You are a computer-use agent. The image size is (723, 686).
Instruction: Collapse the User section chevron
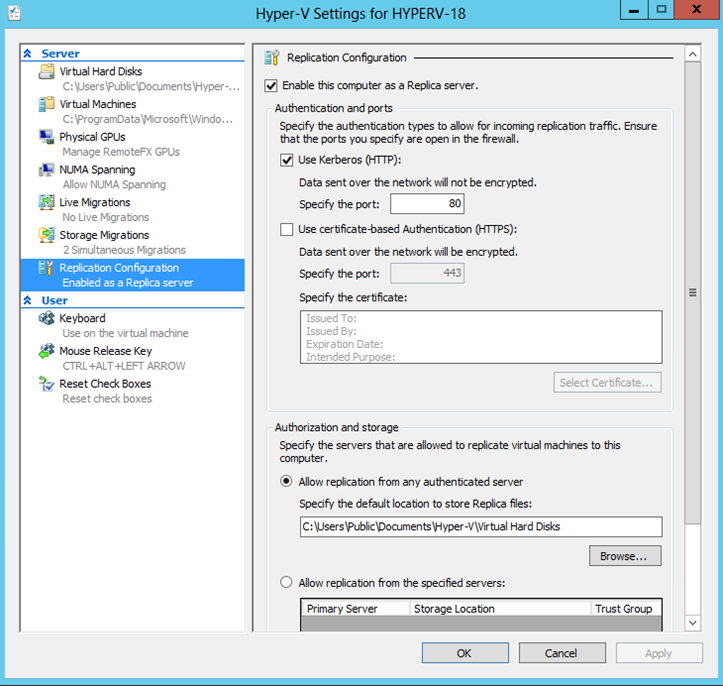[x=28, y=301]
